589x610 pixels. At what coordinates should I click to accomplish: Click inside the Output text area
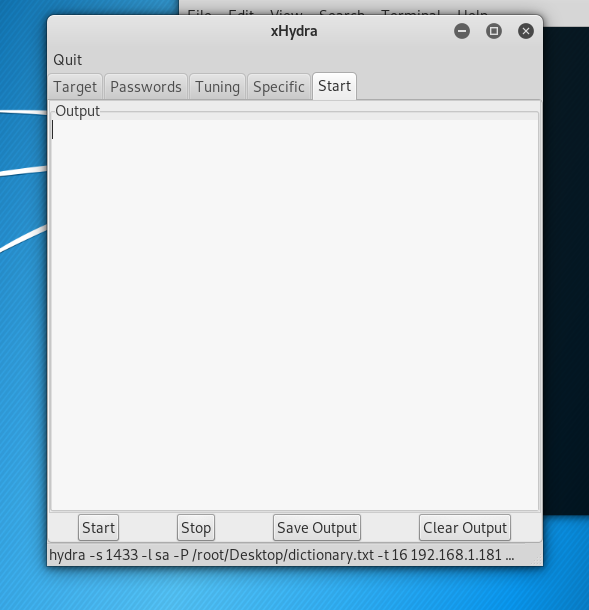coord(295,315)
